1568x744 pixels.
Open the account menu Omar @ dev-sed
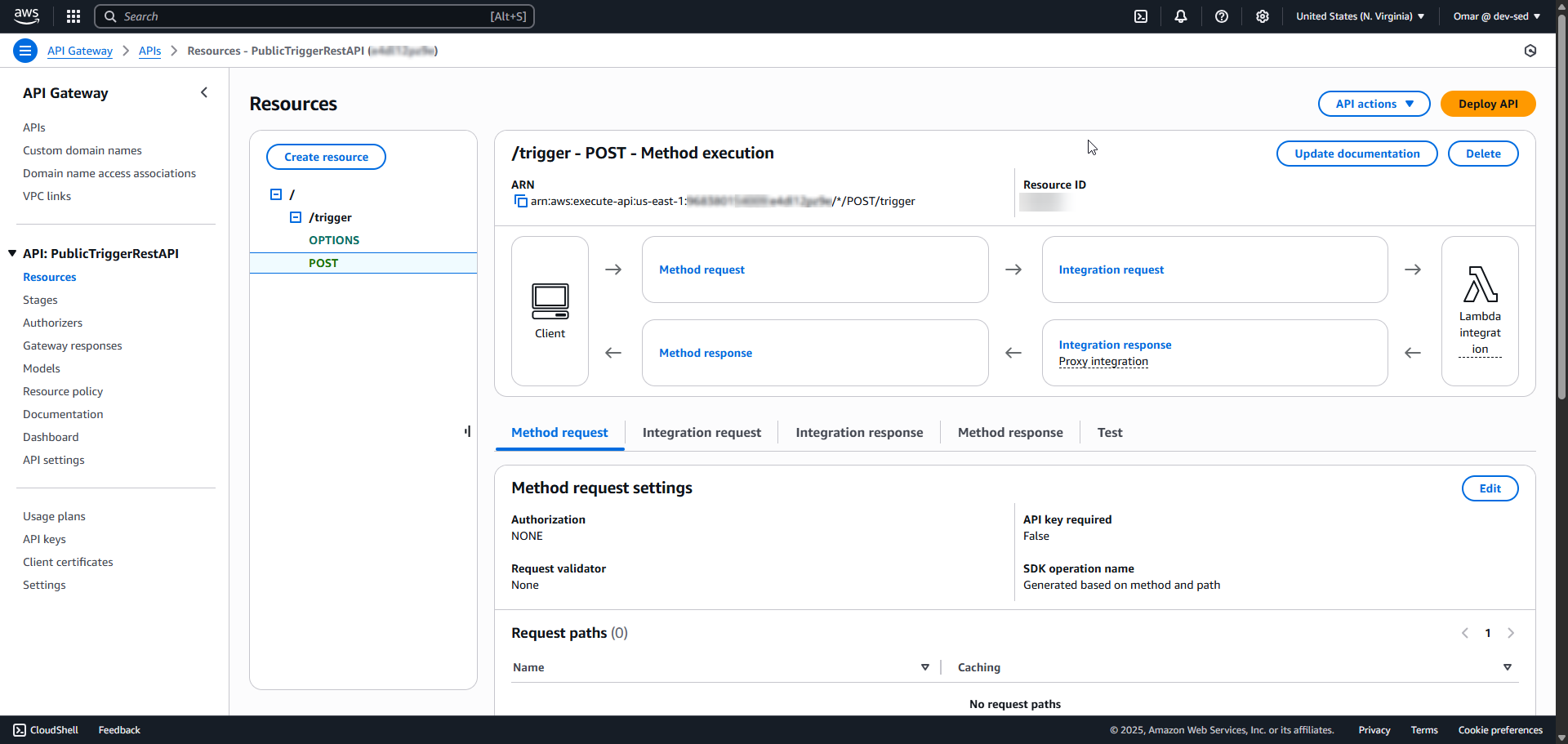[1497, 16]
